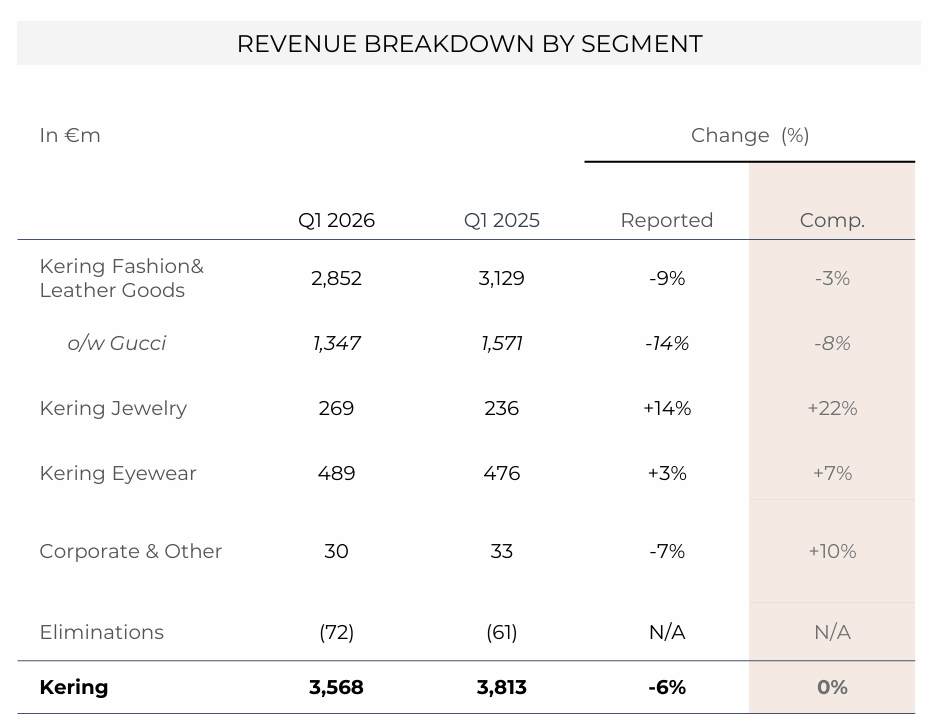This screenshot has width=934, height=728.
Task: Select Jewelry reported change +14%
Action: point(667,408)
